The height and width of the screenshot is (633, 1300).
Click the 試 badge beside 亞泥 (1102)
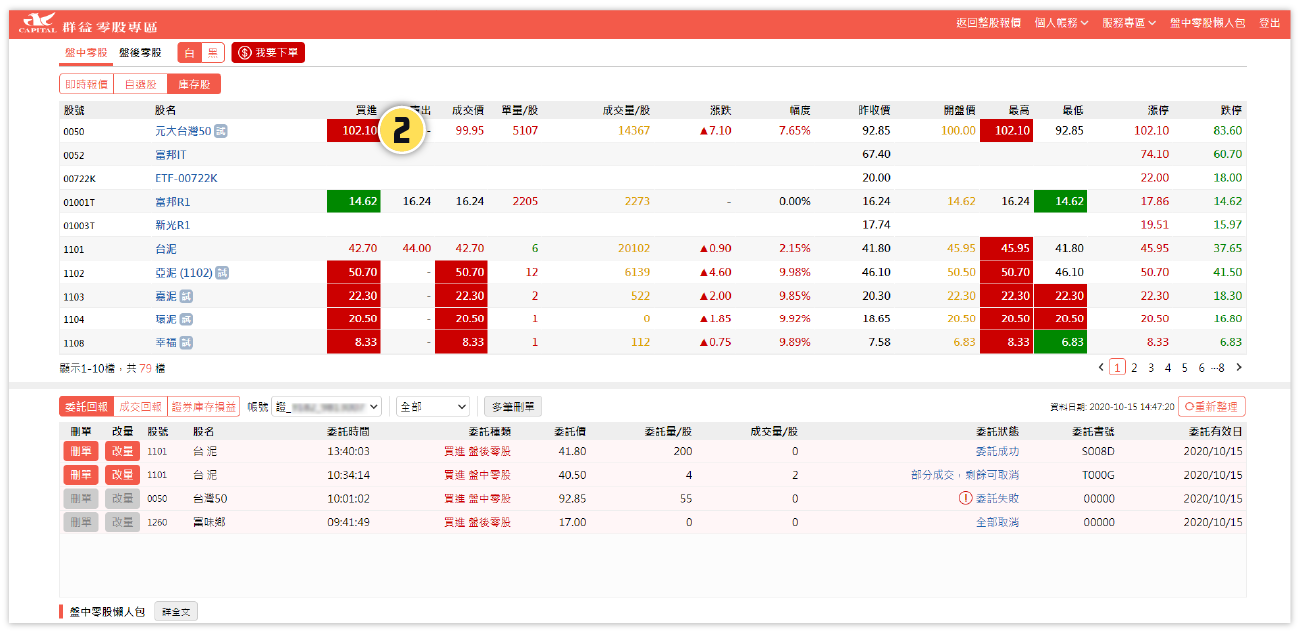tap(222, 272)
